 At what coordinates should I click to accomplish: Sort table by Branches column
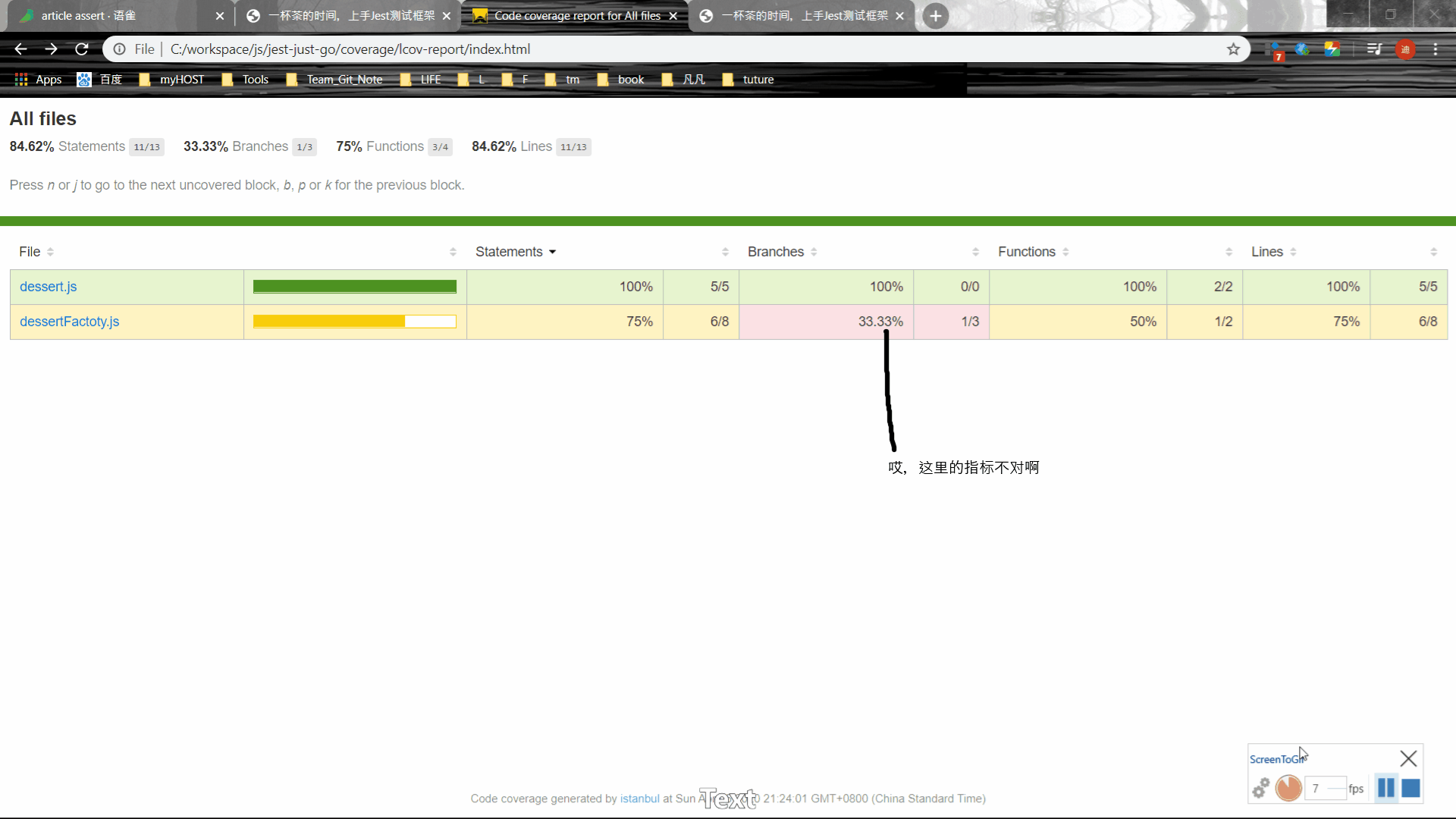[776, 252]
